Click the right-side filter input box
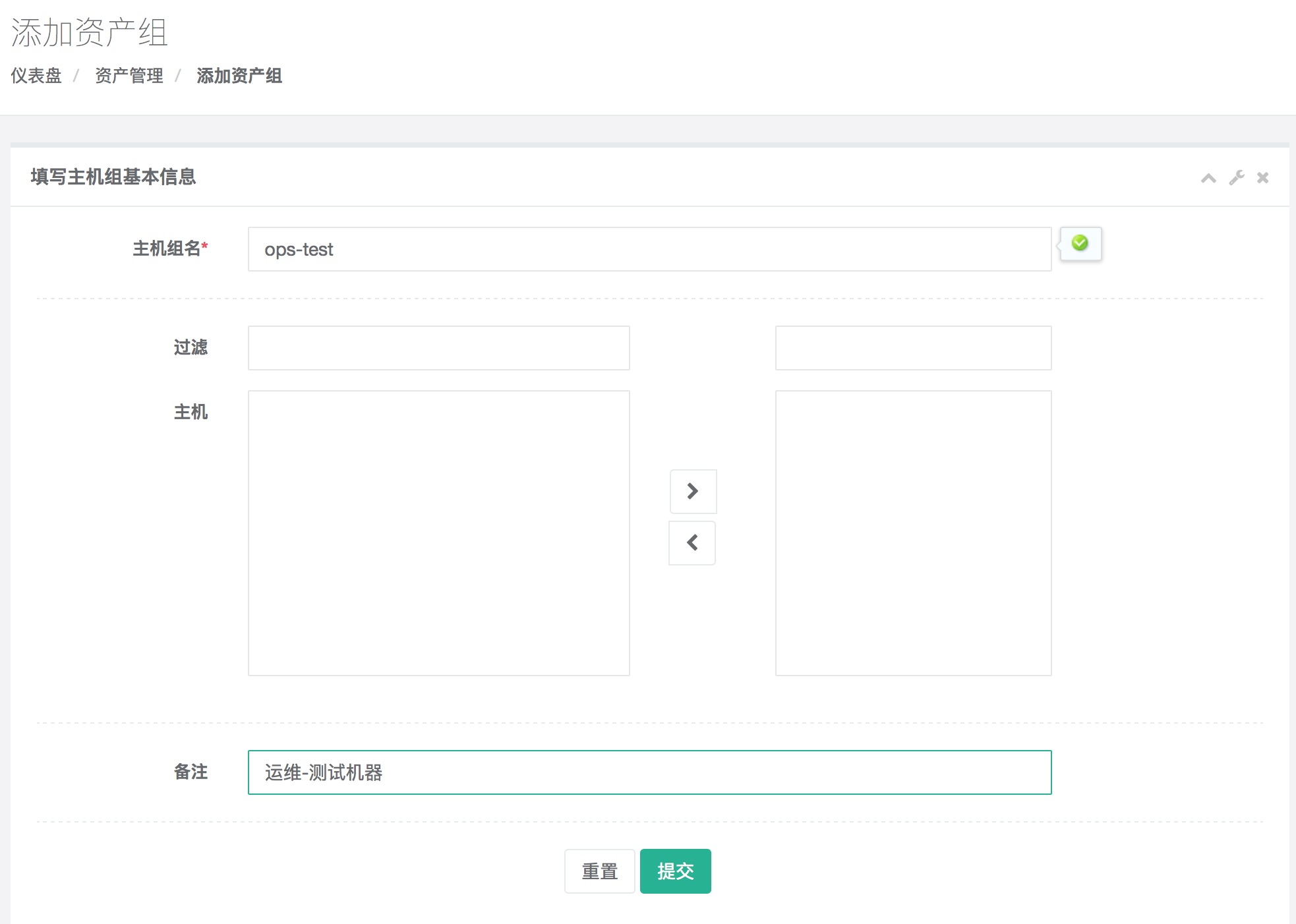 [x=913, y=348]
